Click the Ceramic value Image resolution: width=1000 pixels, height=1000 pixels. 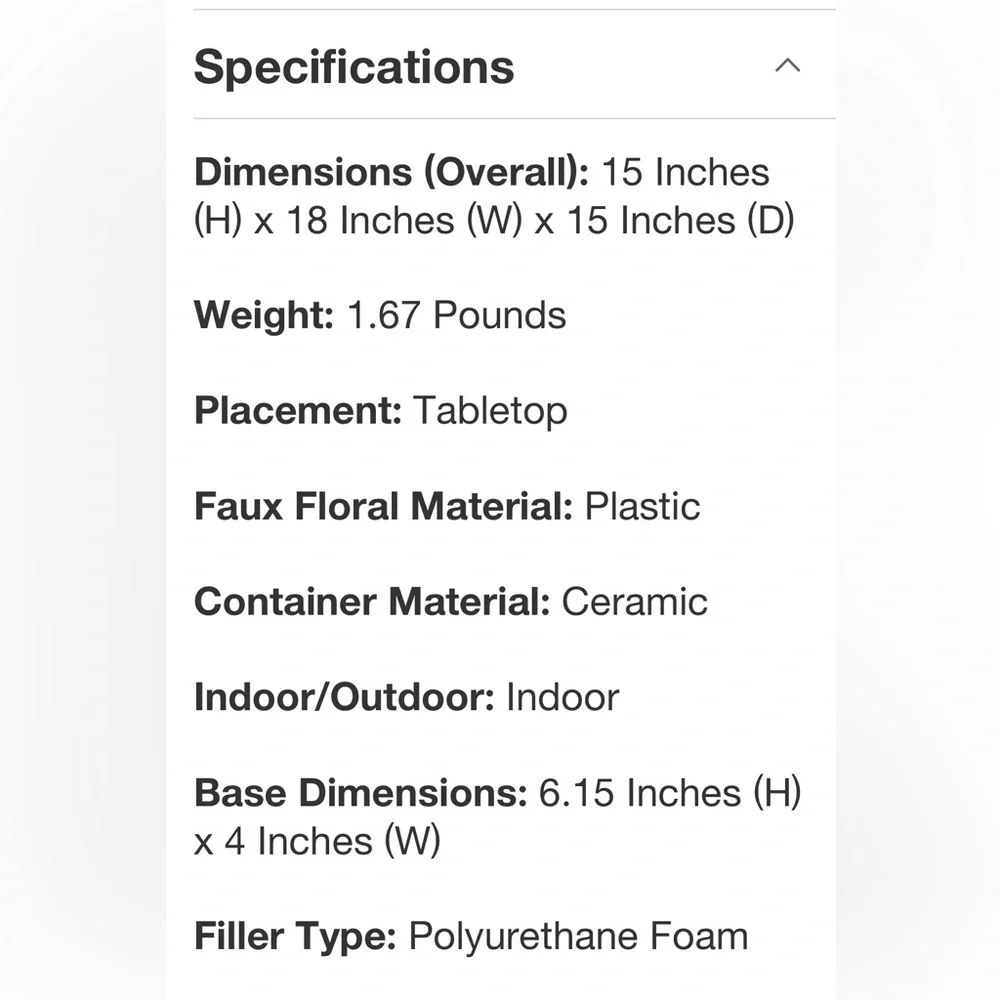635,602
